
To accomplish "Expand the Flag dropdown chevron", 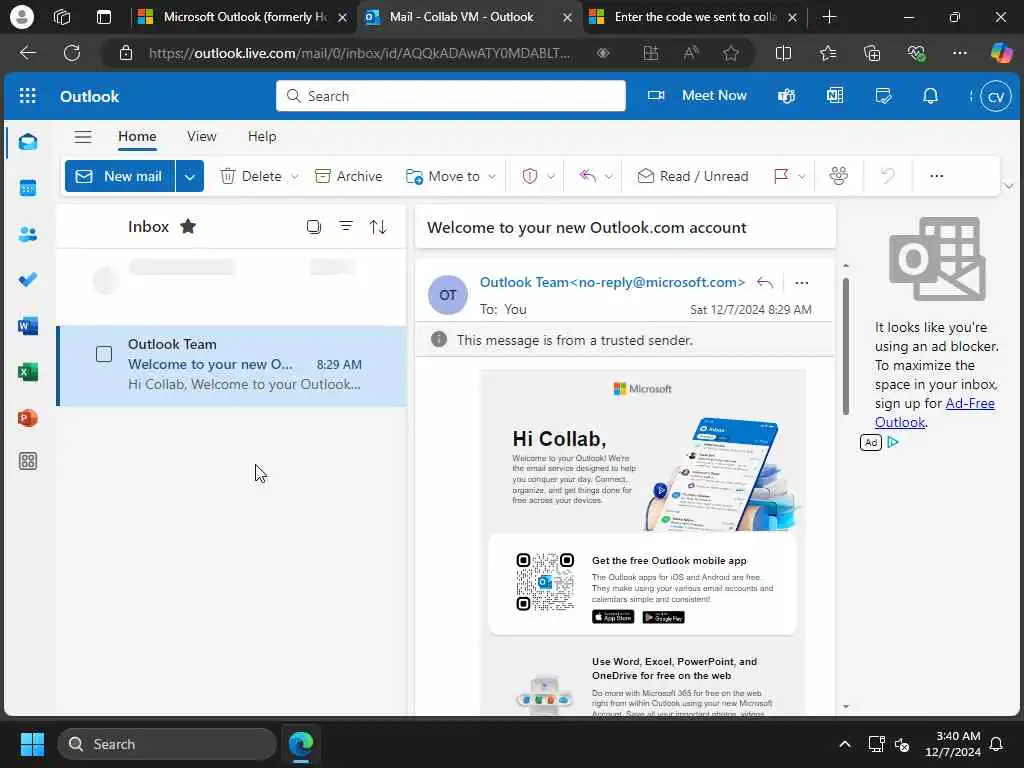I will [x=801, y=176].
